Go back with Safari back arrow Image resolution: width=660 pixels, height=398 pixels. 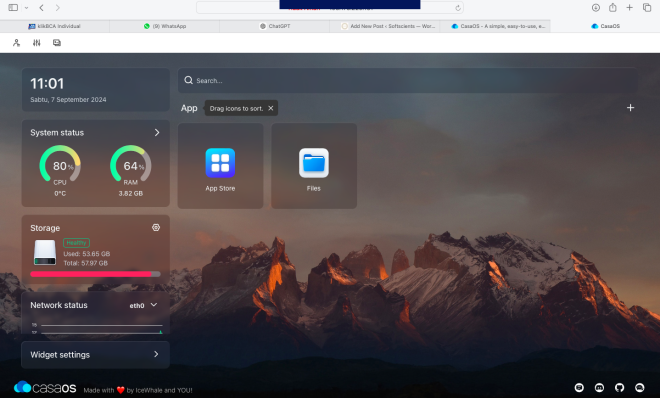[x=41, y=8]
